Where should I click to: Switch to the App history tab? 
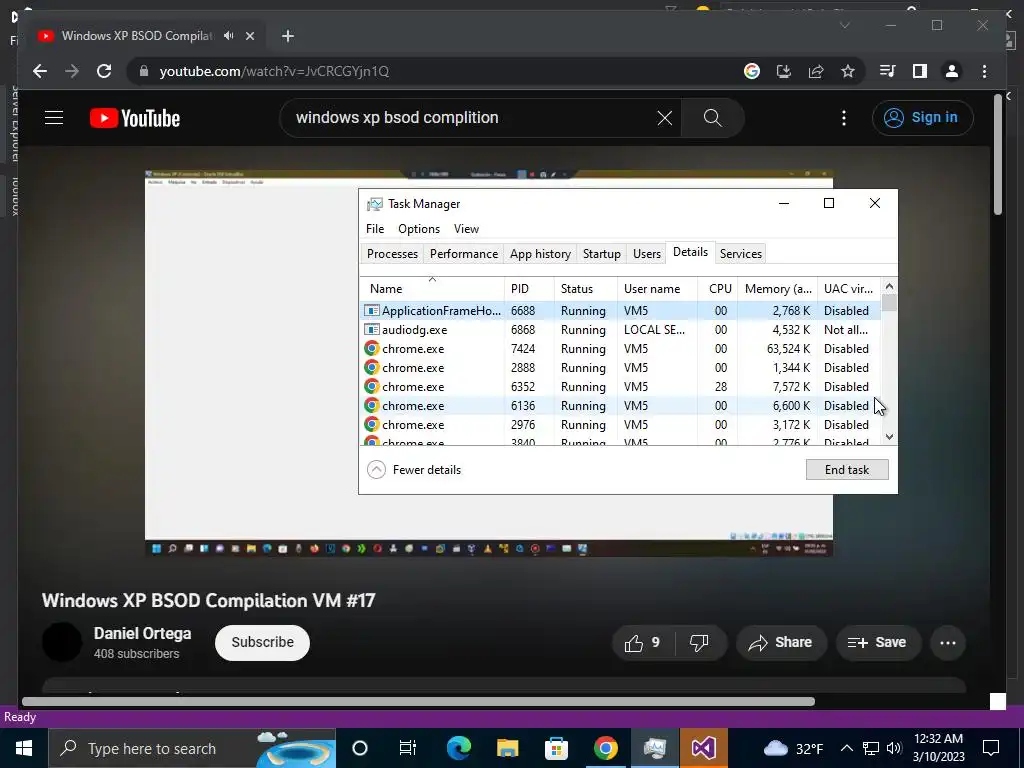pyautogui.click(x=540, y=253)
